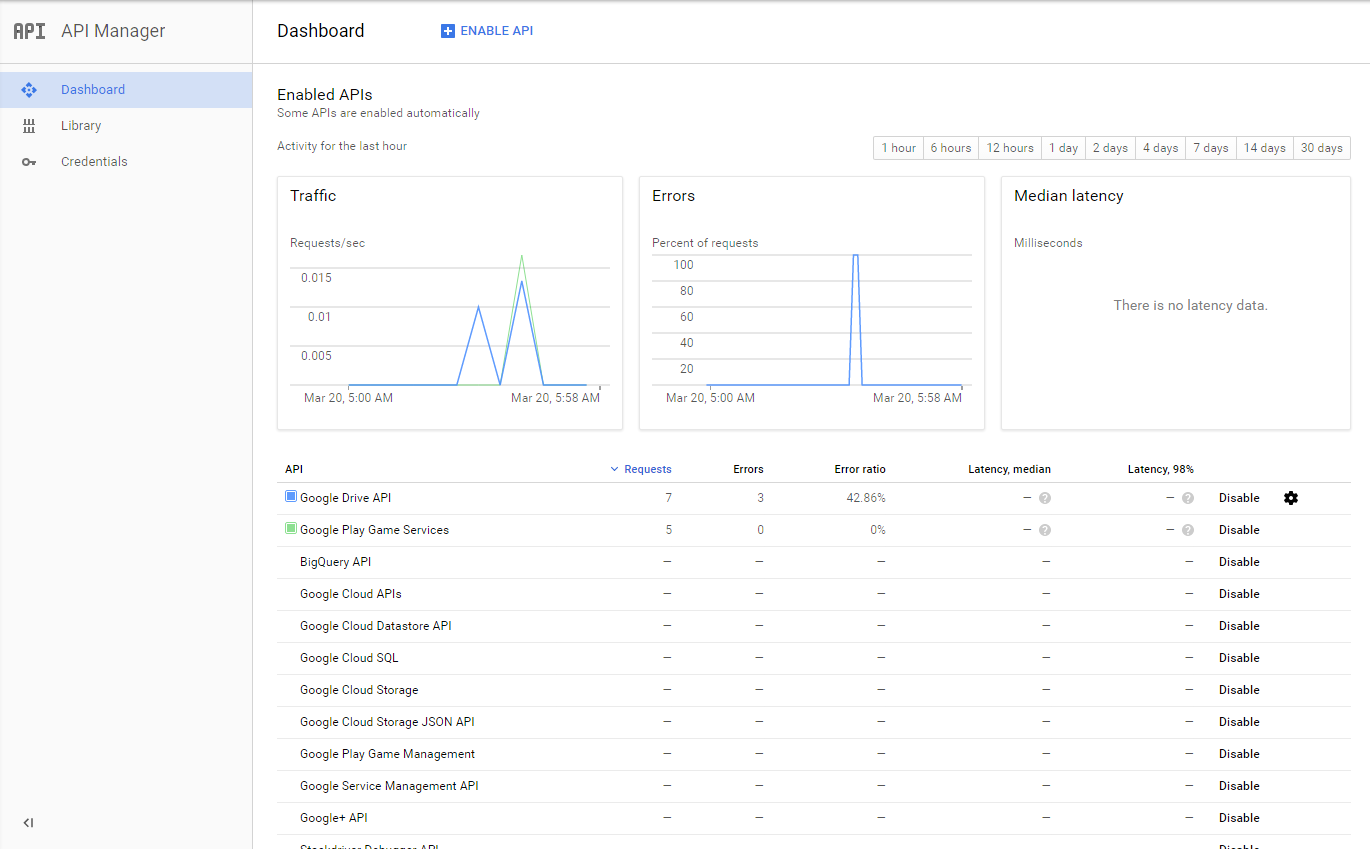The width and height of the screenshot is (1370, 849).
Task: Click the API column header
Action: point(294,469)
